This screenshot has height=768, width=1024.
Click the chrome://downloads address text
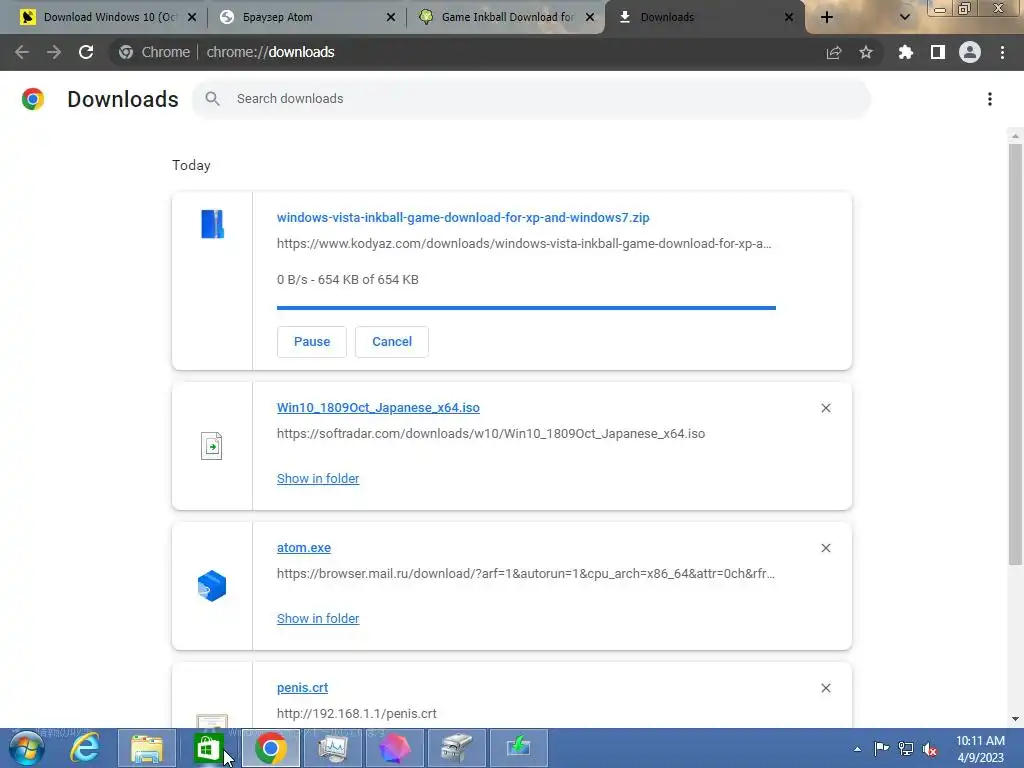pyautogui.click(x=270, y=52)
